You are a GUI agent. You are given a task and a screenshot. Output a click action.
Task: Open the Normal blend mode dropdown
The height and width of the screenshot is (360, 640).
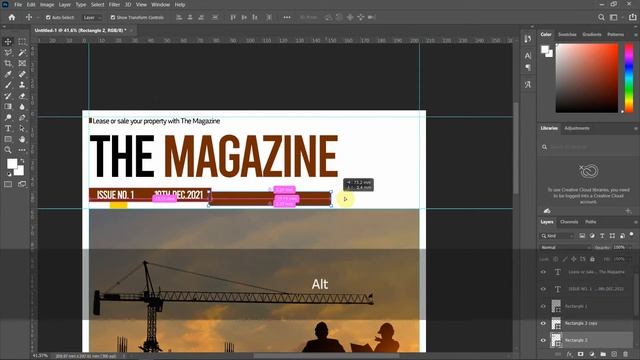(565, 248)
